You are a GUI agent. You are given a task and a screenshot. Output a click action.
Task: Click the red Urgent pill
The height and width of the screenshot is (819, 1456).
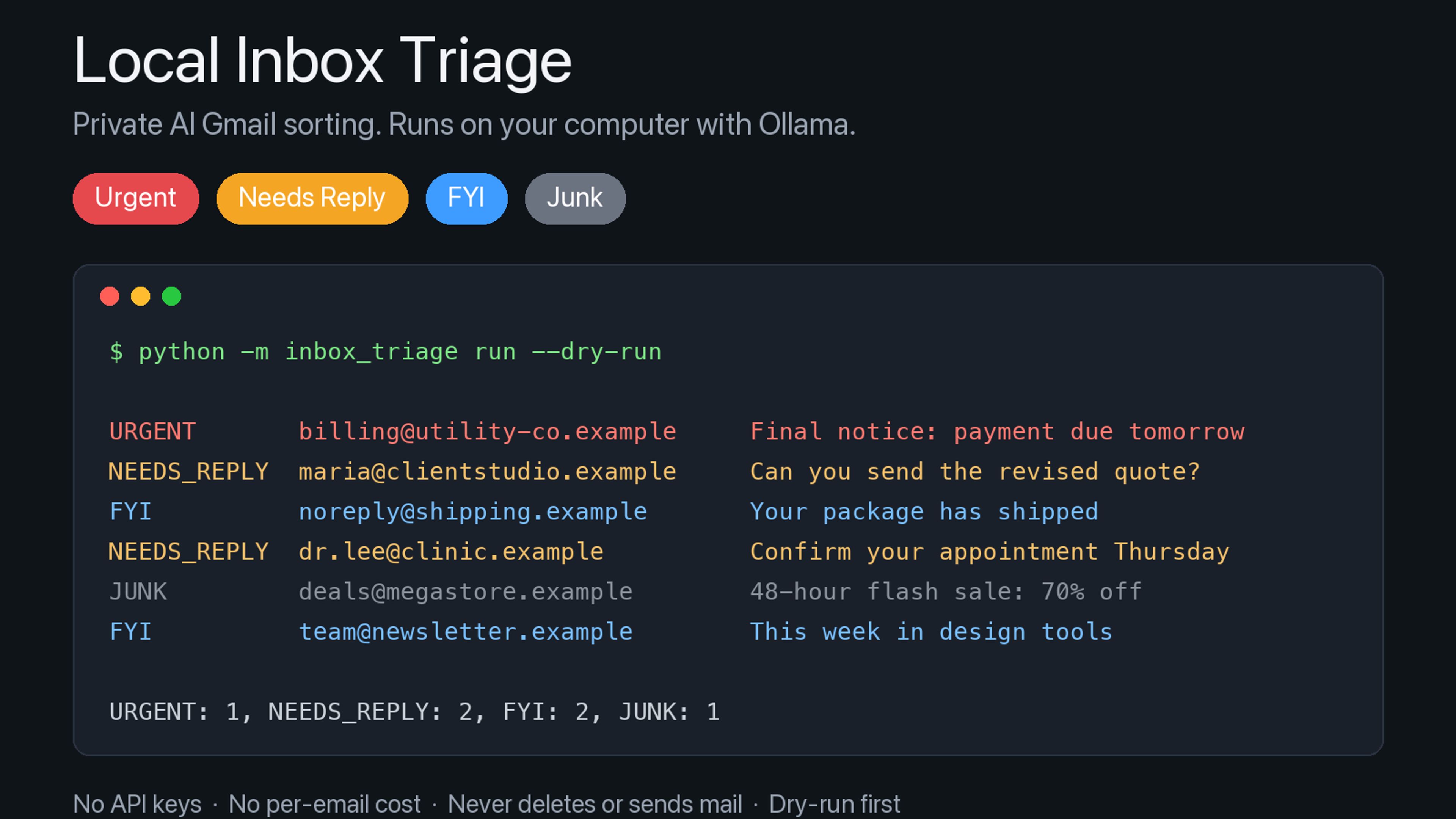coord(136,198)
